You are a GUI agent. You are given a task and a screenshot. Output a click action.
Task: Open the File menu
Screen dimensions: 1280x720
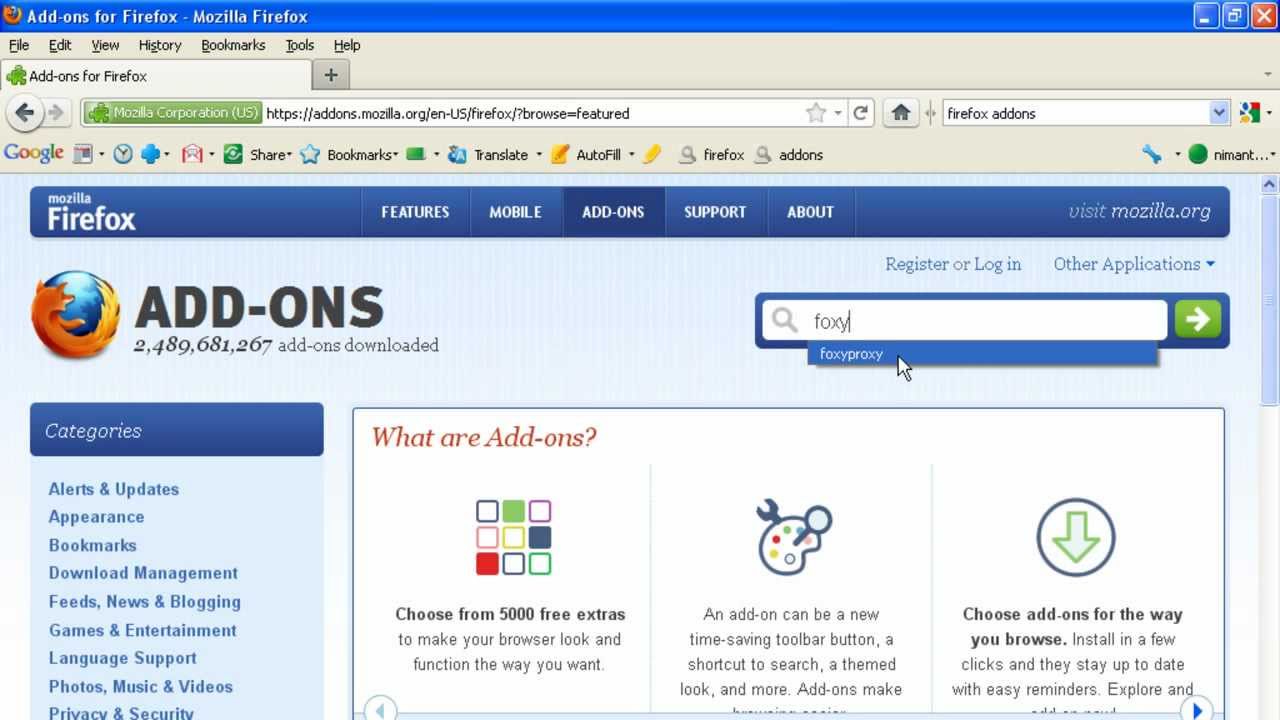(x=19, y=45)
